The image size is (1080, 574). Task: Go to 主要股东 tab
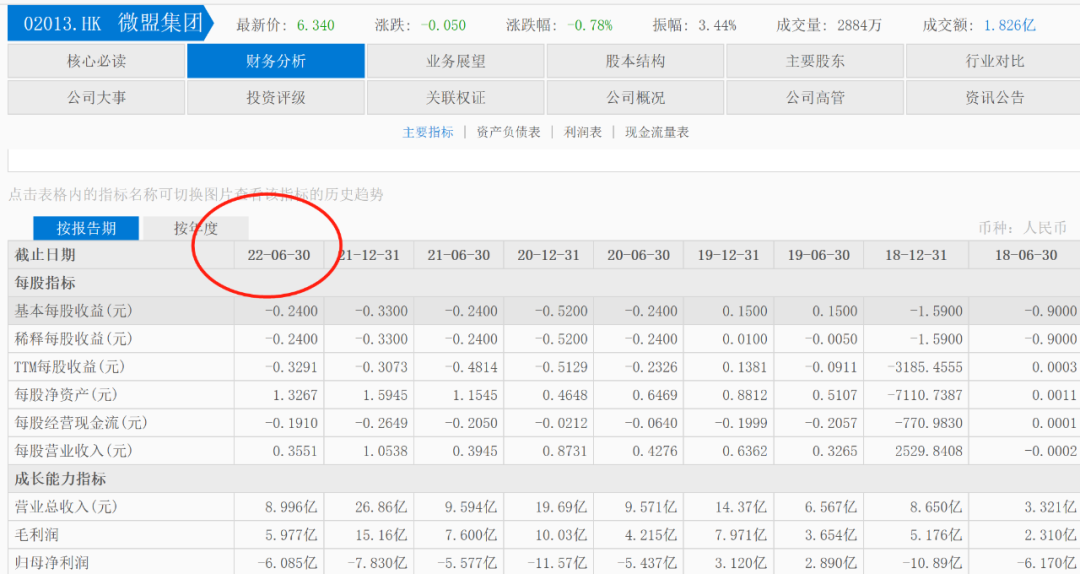pyautogui.click(x=815, y=61)
